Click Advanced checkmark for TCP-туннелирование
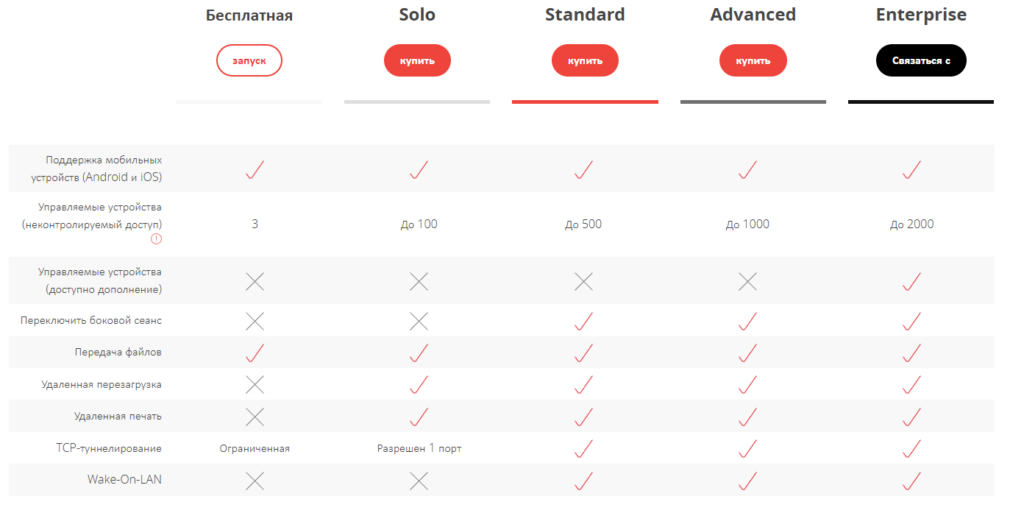1024x513 pixels. 747,449
